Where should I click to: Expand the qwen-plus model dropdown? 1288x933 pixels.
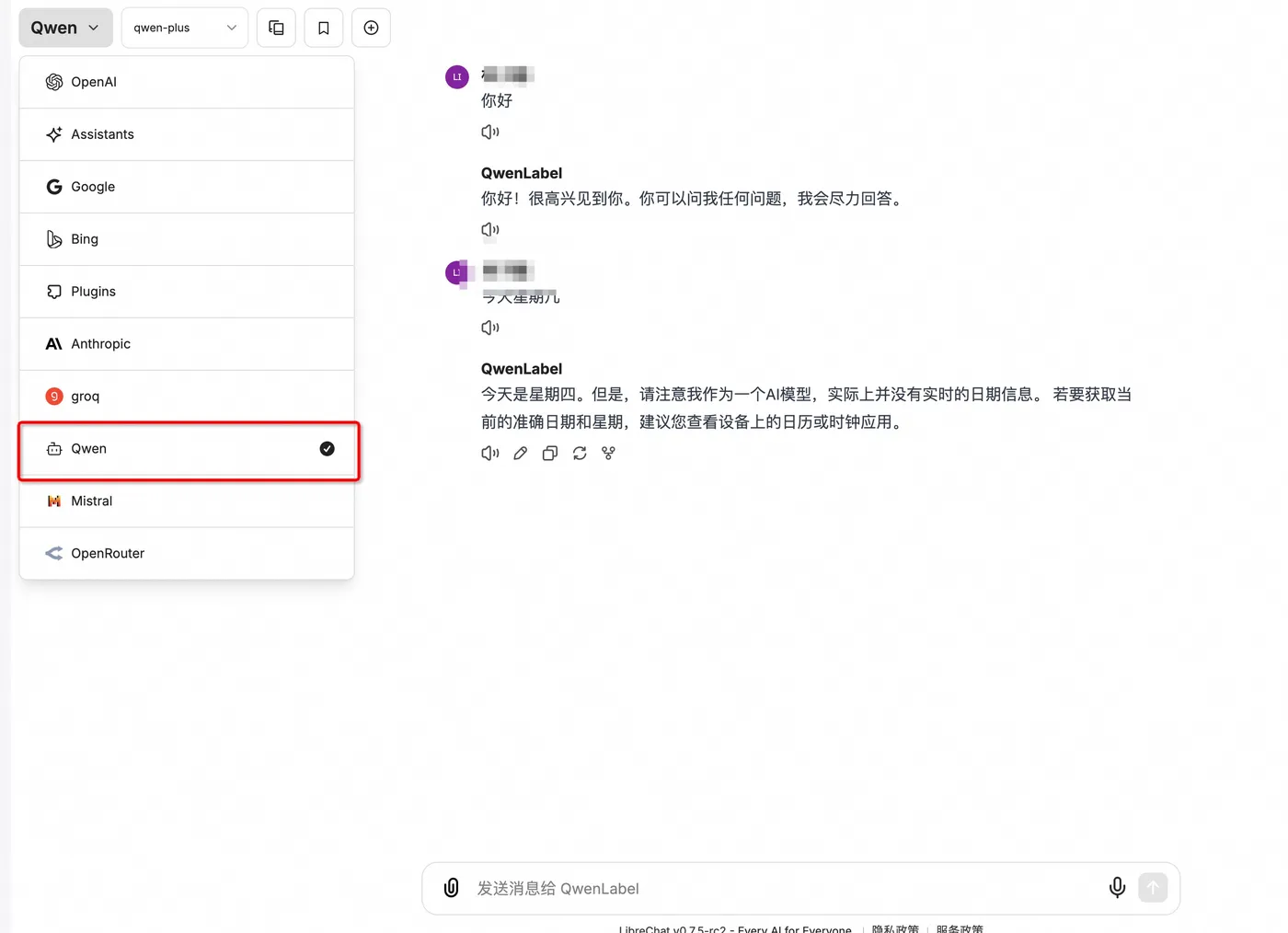pyautogui.click(x=185, y=28)
